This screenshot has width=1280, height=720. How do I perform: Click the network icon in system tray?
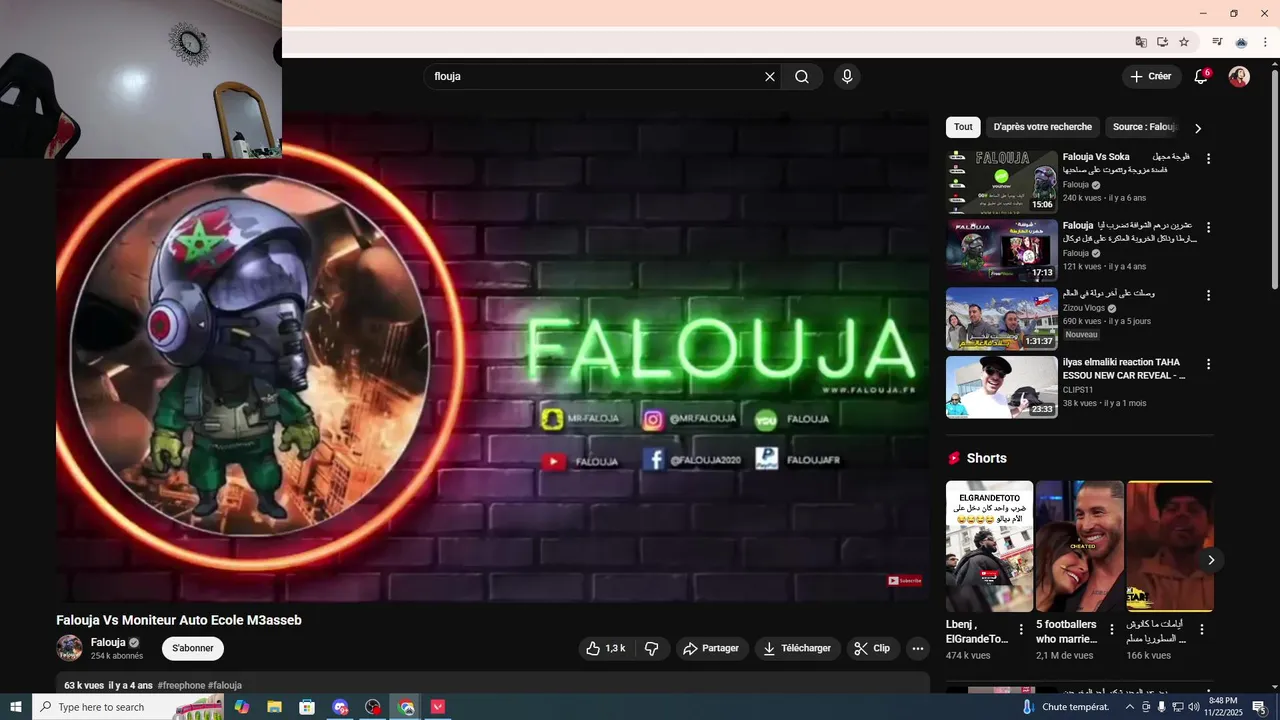pyautogui.click(x=1177, y=707)
